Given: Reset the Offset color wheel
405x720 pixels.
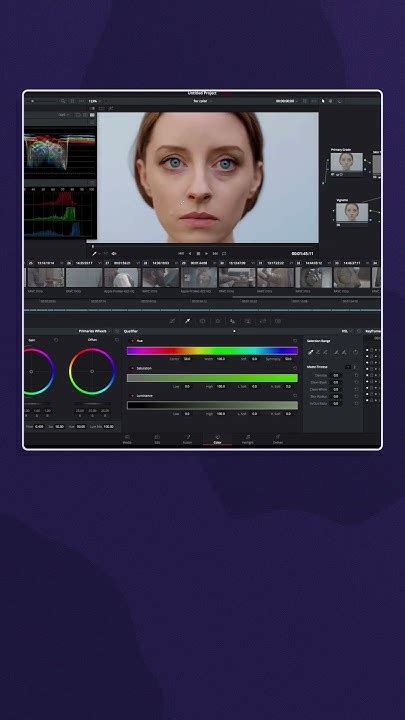Looking at the screenshot, I should [x=117, y=340].
